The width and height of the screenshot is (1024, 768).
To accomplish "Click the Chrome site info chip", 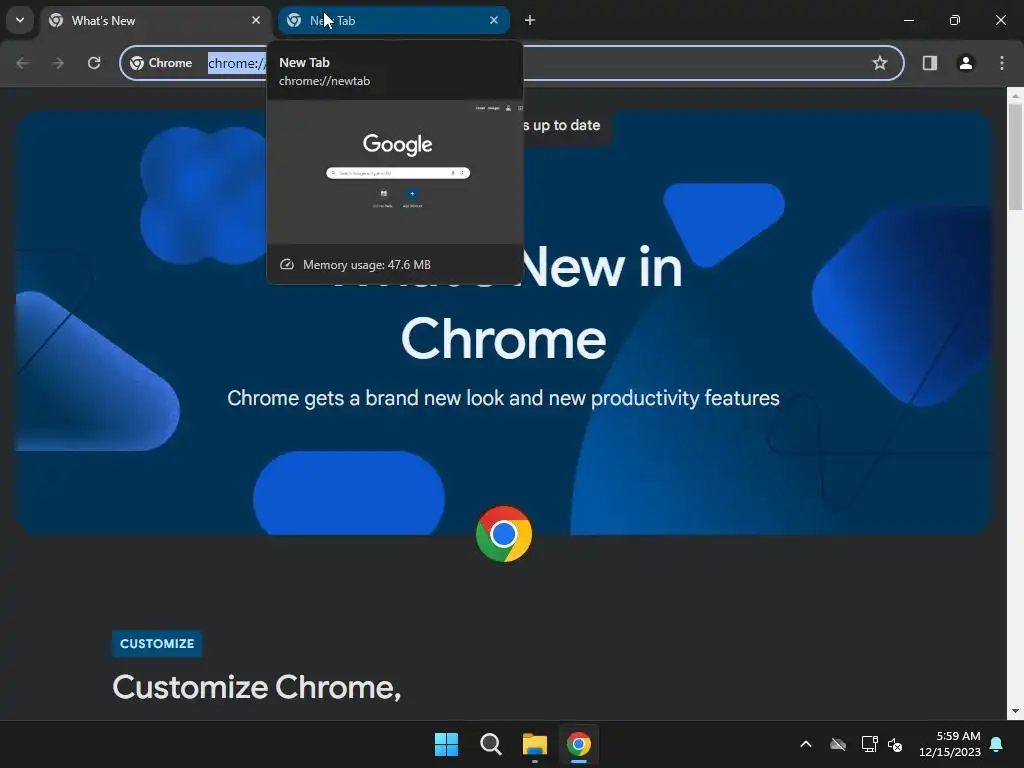I will coord(162,63).
